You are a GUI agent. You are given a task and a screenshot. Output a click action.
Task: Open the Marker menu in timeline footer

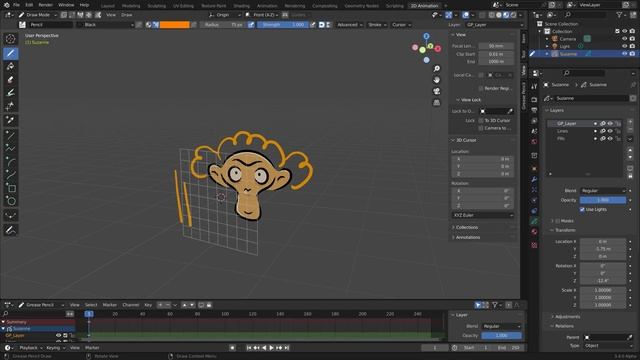coord(92,348)
